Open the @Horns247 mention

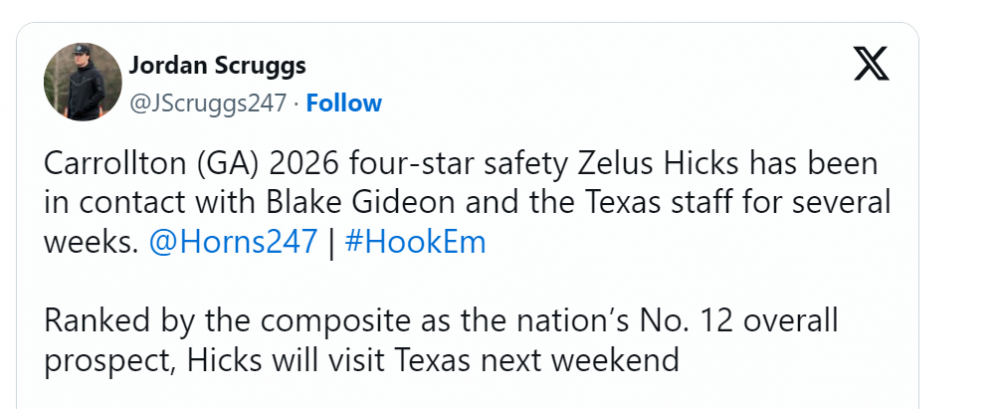pyautogui.click(x=235, y=243)
